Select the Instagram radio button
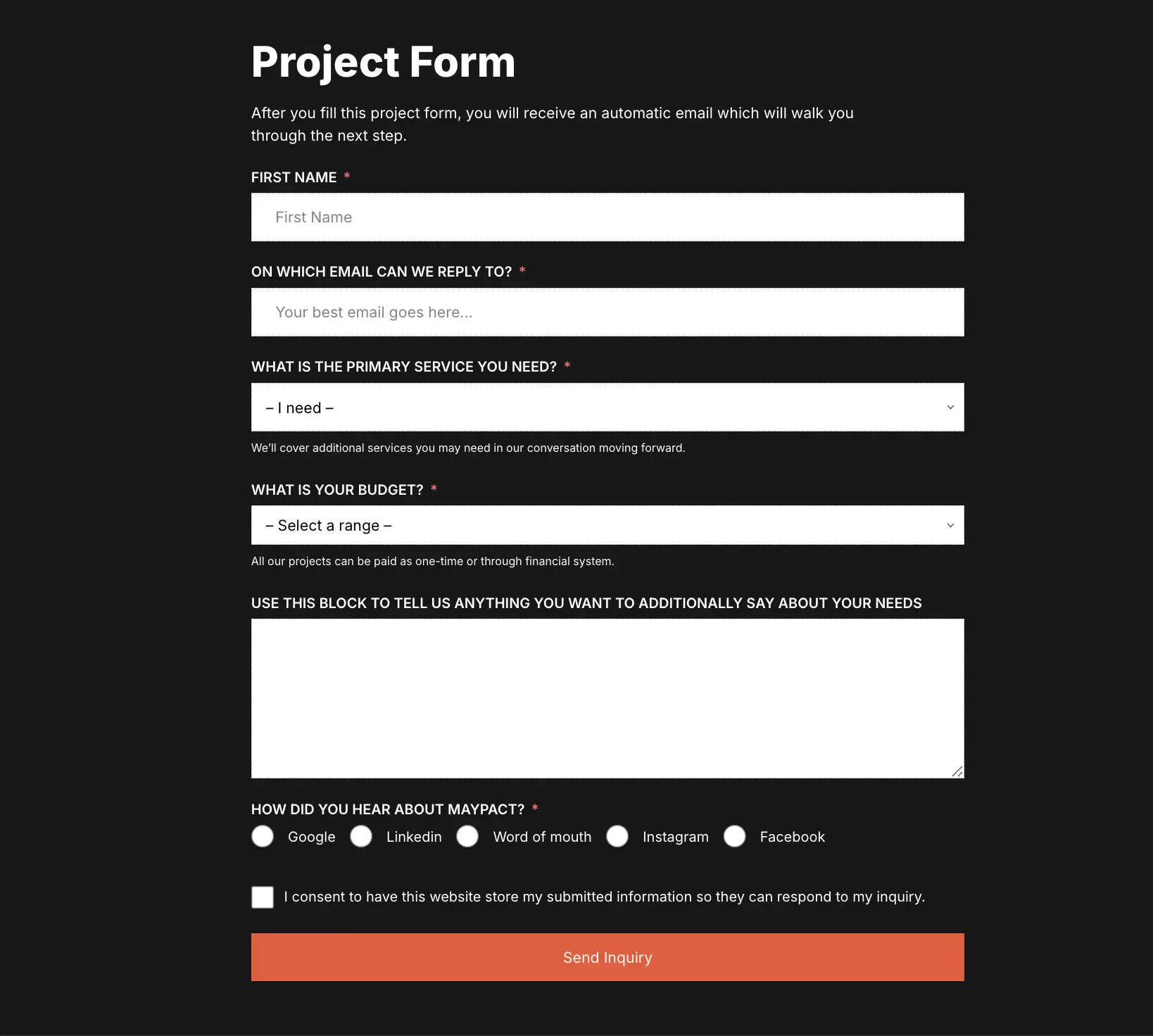Image resolution: width=1153 pixels, height=1036 pixels. (x=617, y=836)
